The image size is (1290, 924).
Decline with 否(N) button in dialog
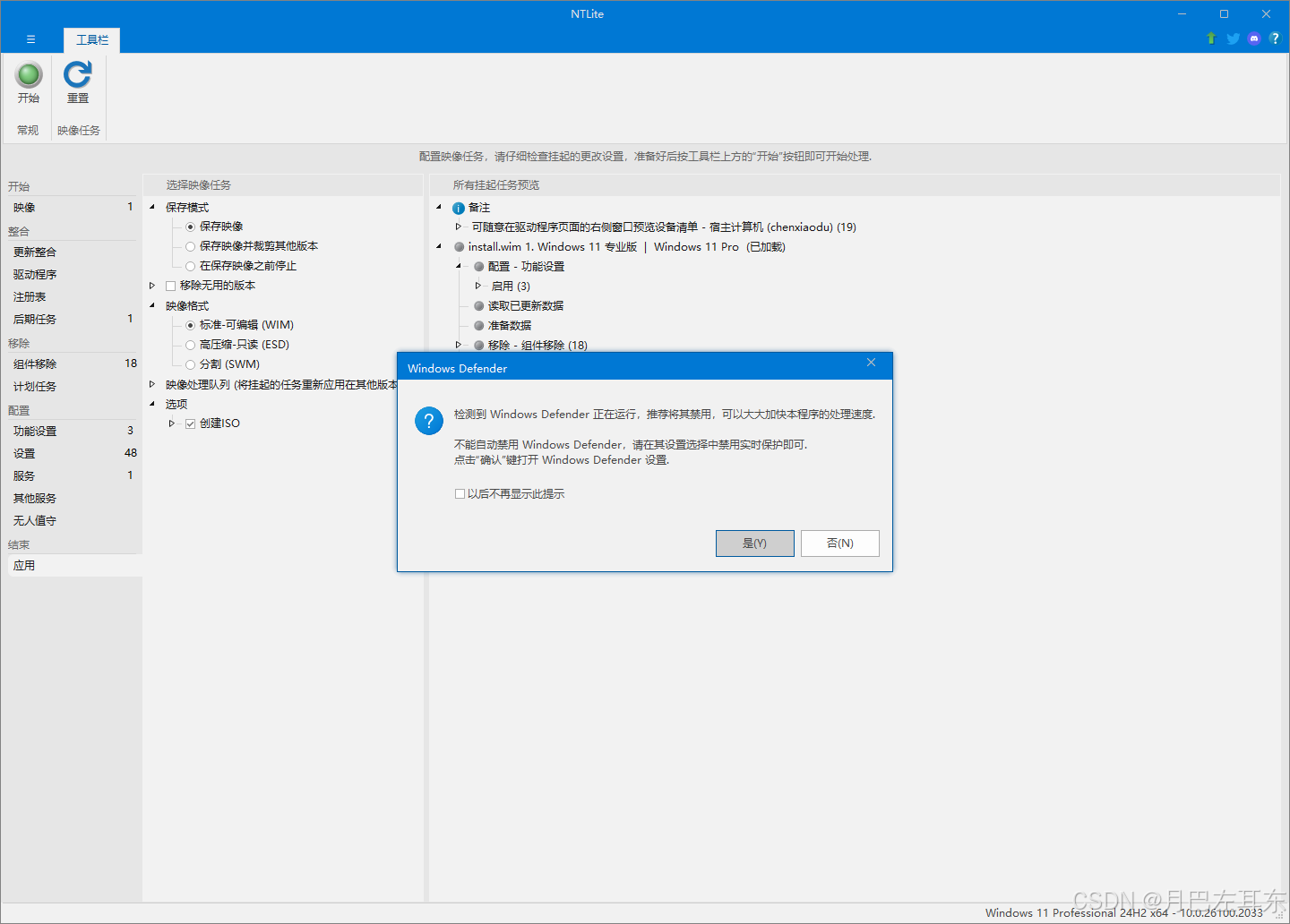click(x=839, y=543)
